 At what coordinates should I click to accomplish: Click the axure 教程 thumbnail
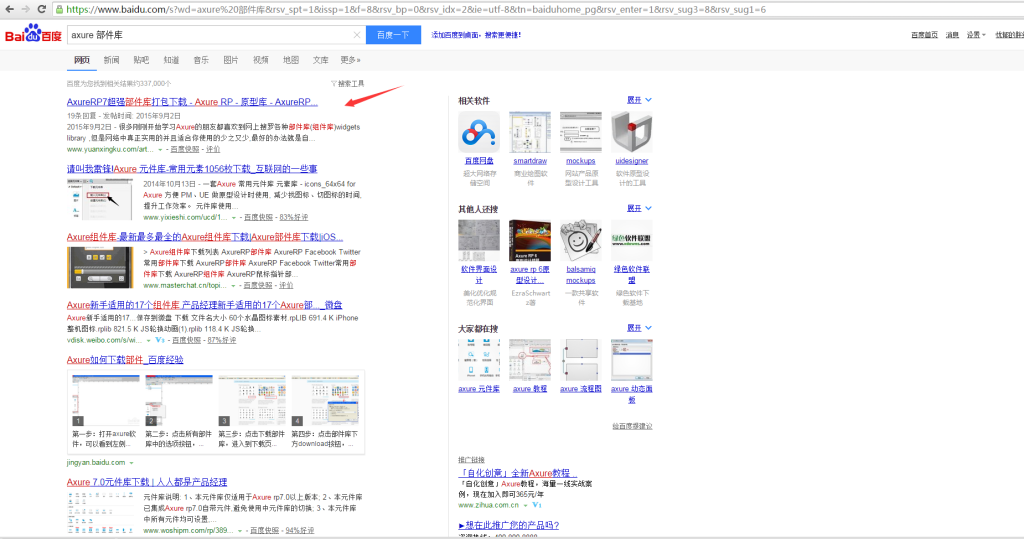click(530, 359)
